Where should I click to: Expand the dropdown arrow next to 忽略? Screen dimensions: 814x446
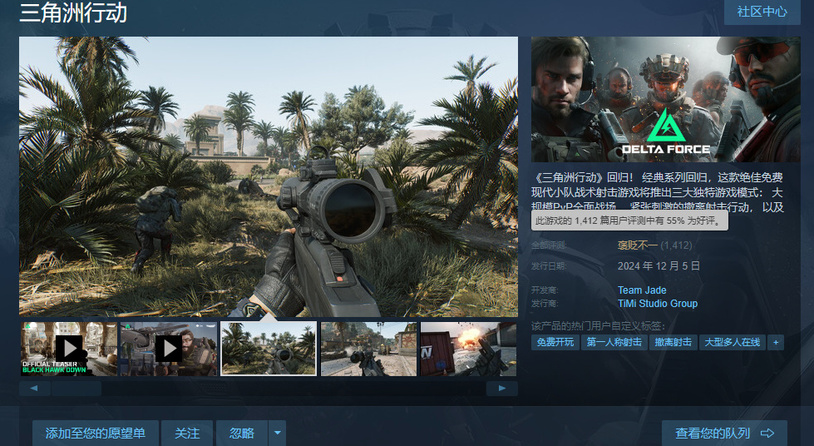click(277, 433)
